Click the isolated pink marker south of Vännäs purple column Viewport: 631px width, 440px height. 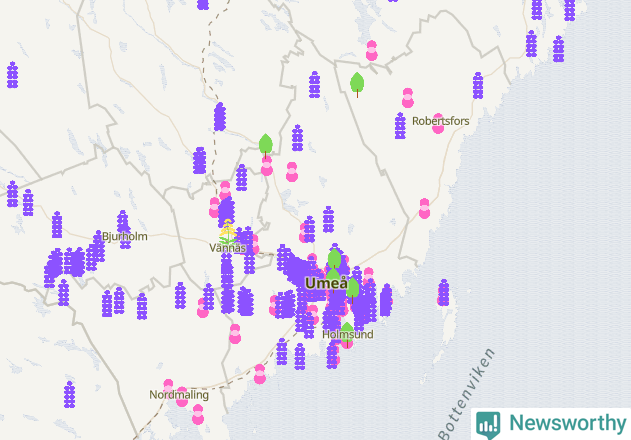[235, 334]
